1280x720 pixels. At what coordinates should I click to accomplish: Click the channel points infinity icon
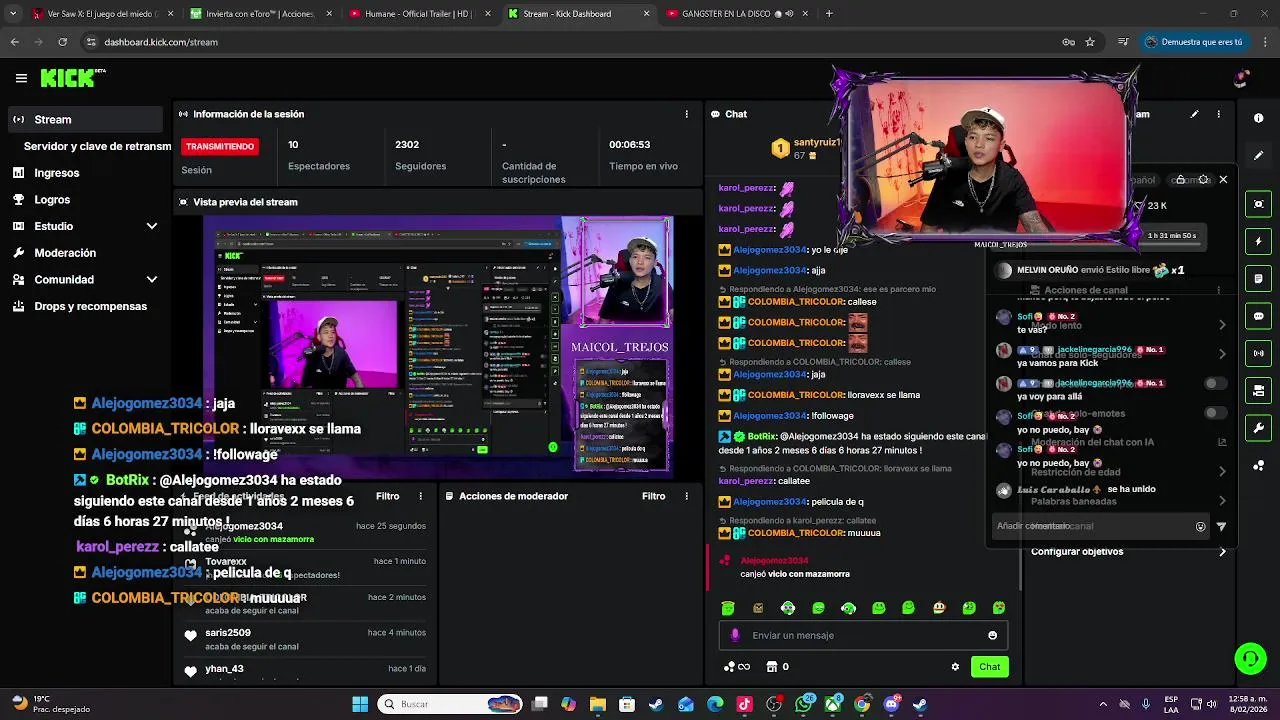[x=737, y=667]
